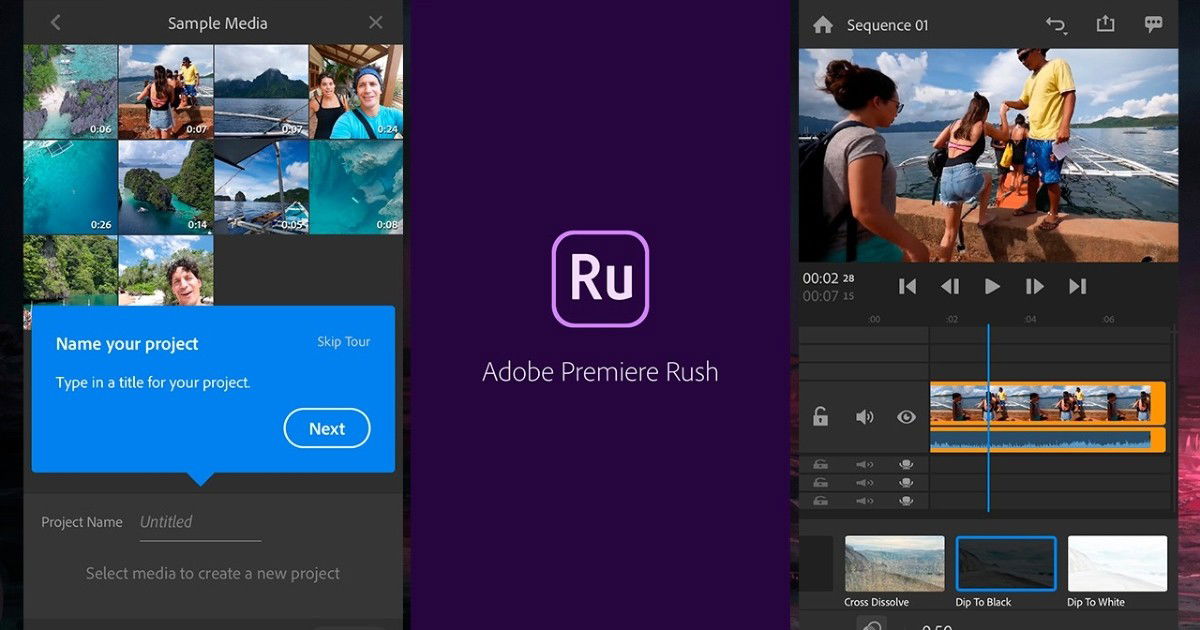The width and height of the screenshot is (1200, 630).
Task: Click the current timecode 00:02
Action: (821, 278)
